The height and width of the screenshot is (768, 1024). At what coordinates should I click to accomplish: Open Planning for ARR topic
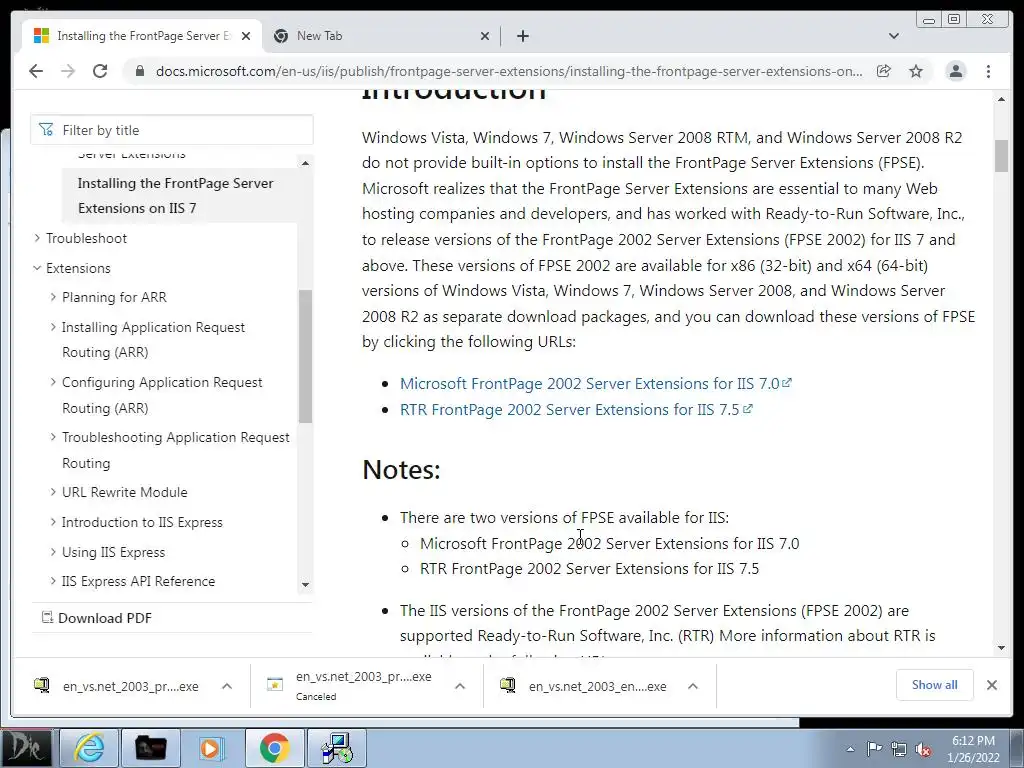point(114,297)
